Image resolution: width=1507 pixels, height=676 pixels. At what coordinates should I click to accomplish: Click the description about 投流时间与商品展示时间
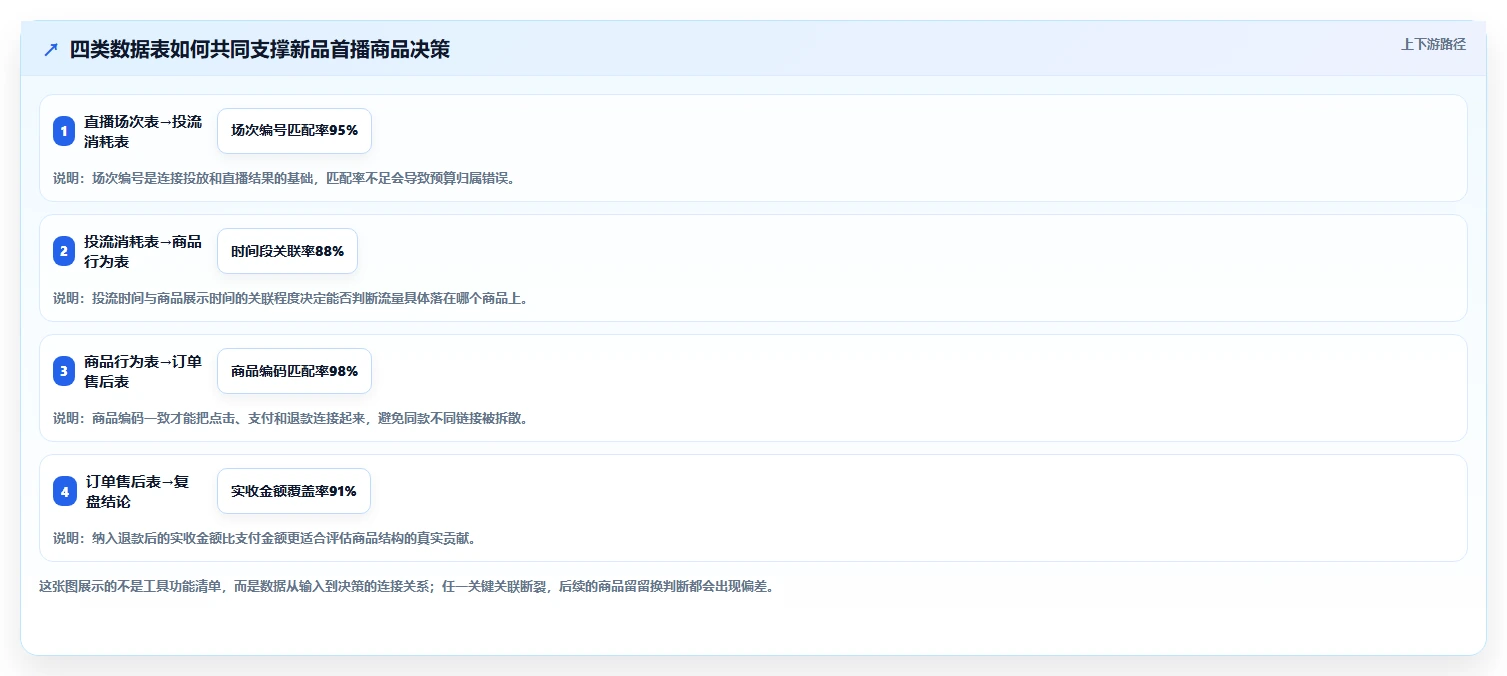click(290, 298)
